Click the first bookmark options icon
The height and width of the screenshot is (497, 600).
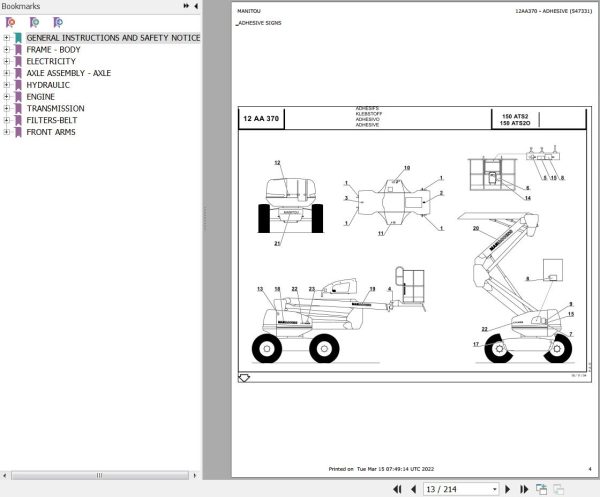(11, 23)
